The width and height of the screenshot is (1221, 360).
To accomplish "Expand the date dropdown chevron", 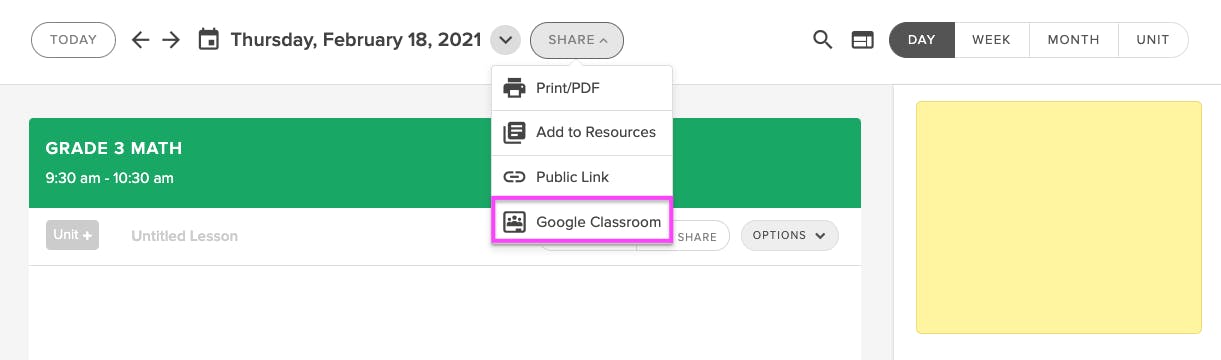I will pos(506,40).
